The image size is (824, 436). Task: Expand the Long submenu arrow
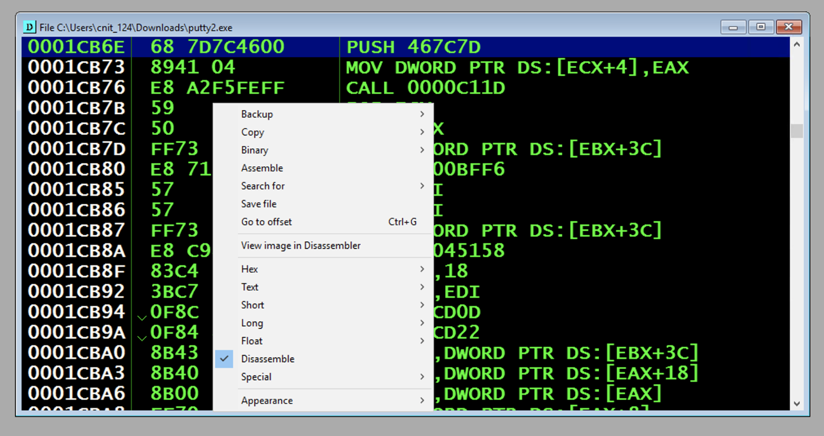click(422, 323)
